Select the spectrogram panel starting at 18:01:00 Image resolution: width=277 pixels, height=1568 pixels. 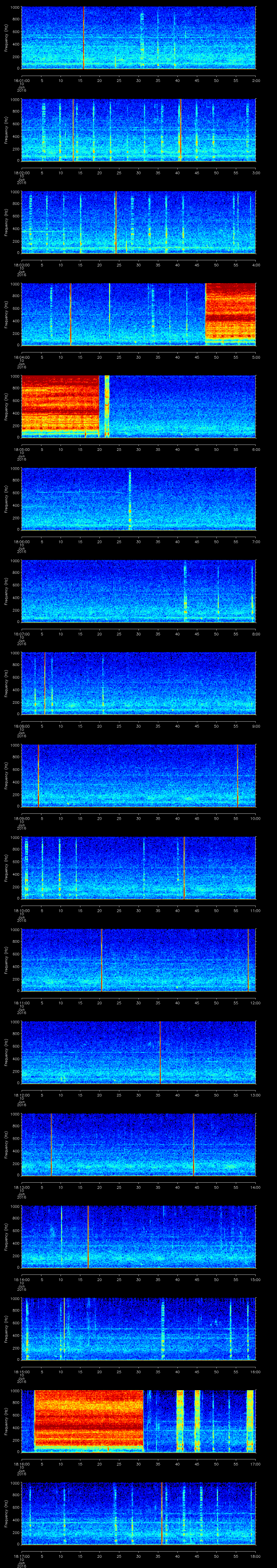138,38
